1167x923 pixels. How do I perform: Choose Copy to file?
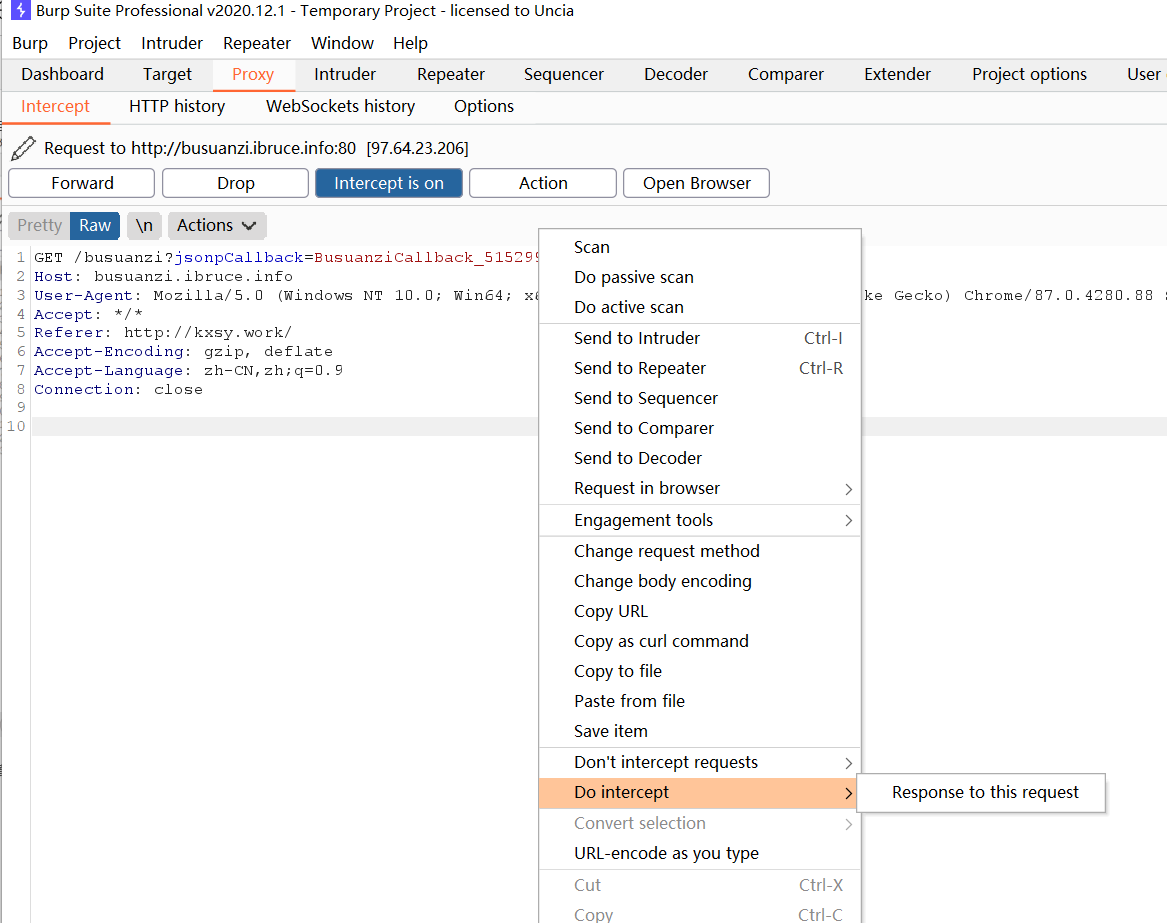point(700,671)
